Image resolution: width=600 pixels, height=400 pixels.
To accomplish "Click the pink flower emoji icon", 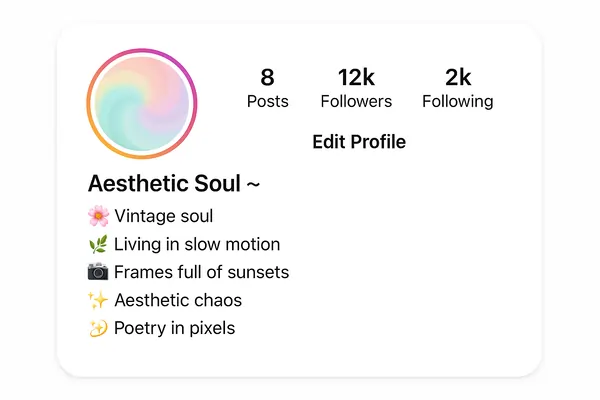I will [98, 216].
